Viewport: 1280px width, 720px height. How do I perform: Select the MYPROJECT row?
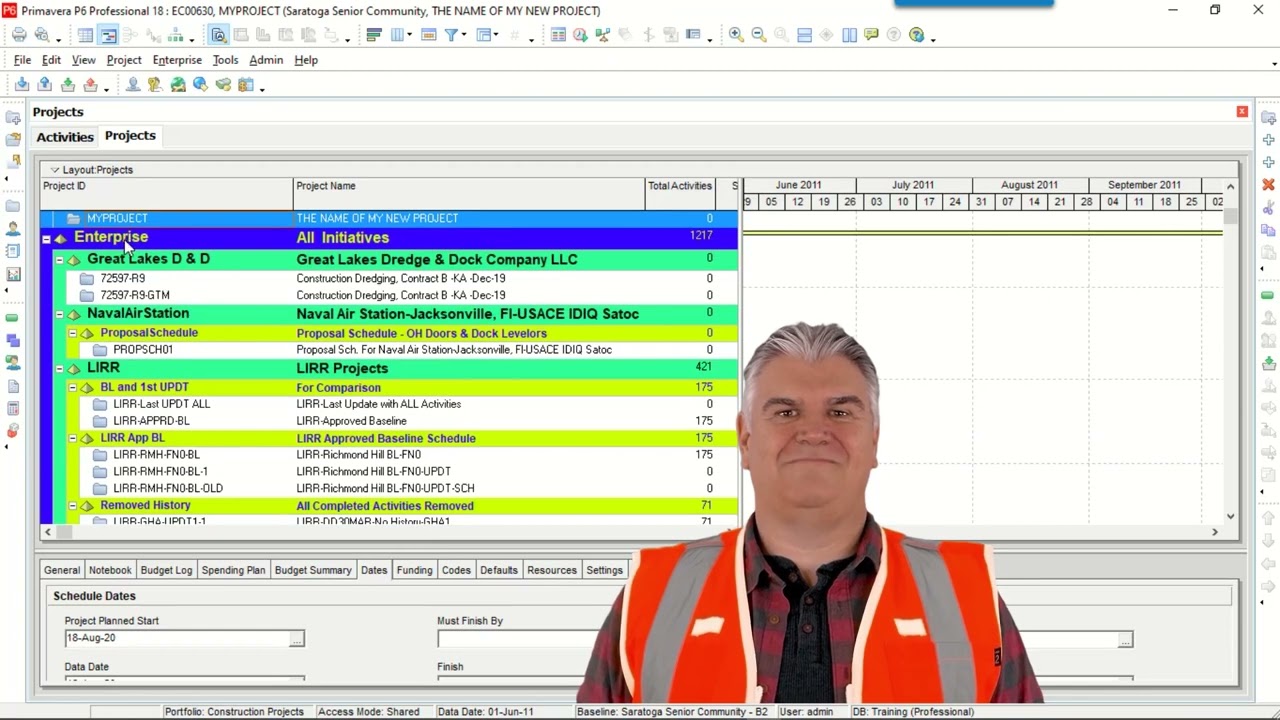389,218
